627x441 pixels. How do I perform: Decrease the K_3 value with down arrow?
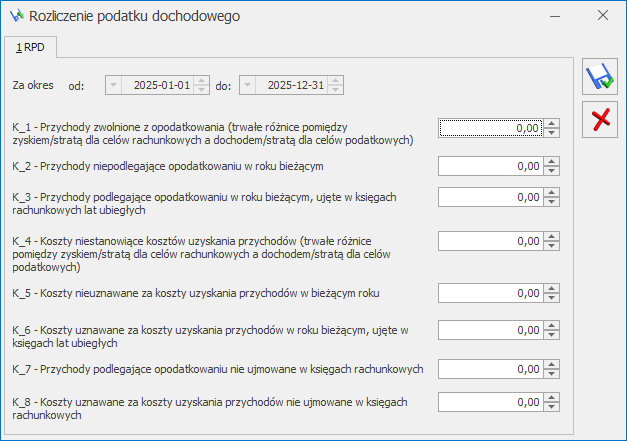click(x=551, y=202)
